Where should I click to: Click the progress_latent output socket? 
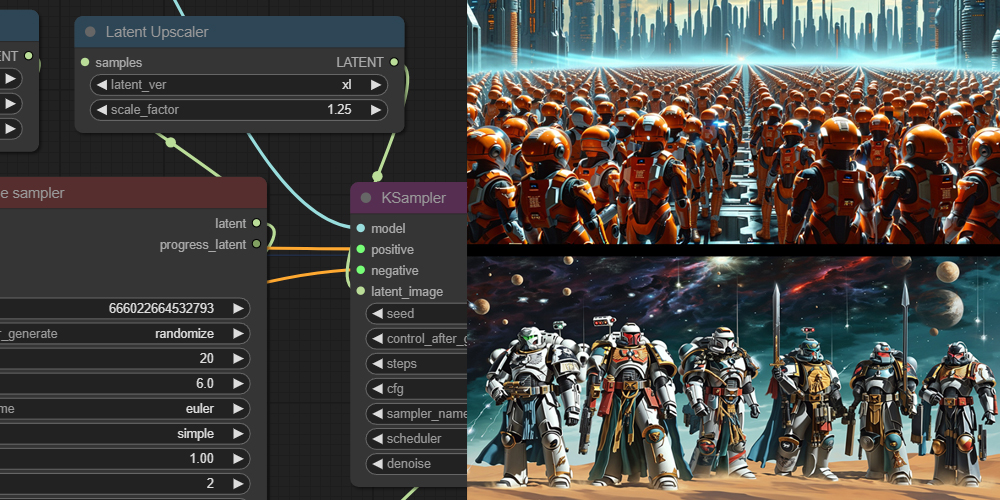point(256,244)
